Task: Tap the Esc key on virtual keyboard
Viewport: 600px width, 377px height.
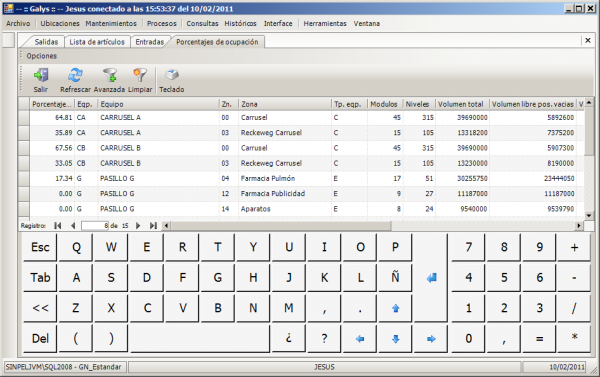Action: pos(40,247)
